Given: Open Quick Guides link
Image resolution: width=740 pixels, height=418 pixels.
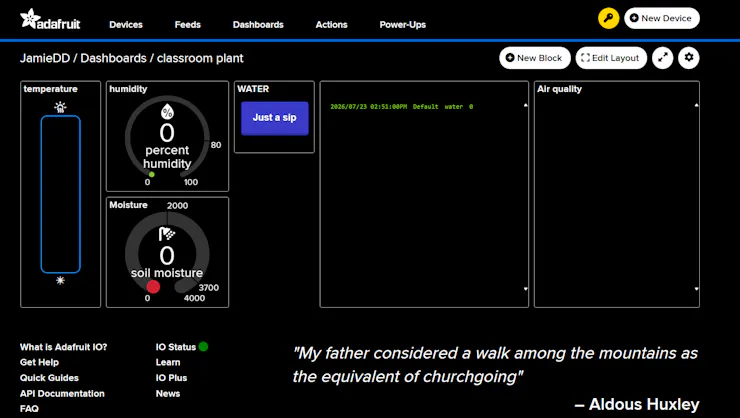Looking at the screenshot, I should tap(49, 378).
